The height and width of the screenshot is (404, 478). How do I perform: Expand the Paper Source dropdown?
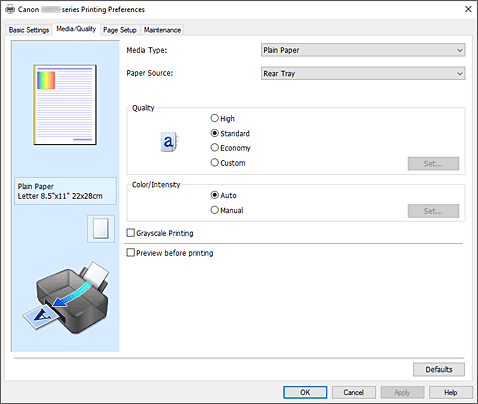[x=363, y=73]
